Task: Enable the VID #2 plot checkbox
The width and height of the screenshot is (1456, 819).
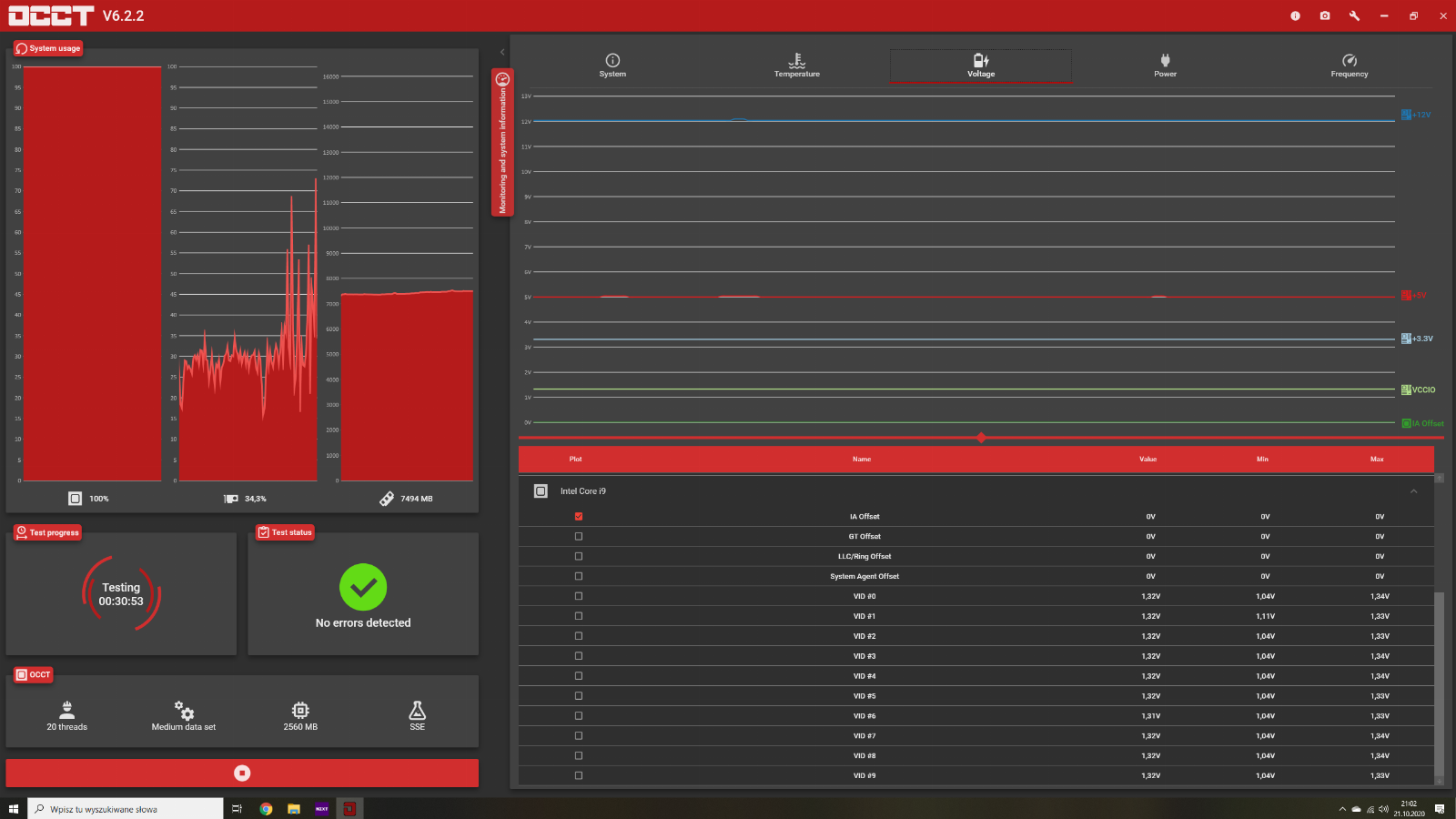Action: pos(579,637)
